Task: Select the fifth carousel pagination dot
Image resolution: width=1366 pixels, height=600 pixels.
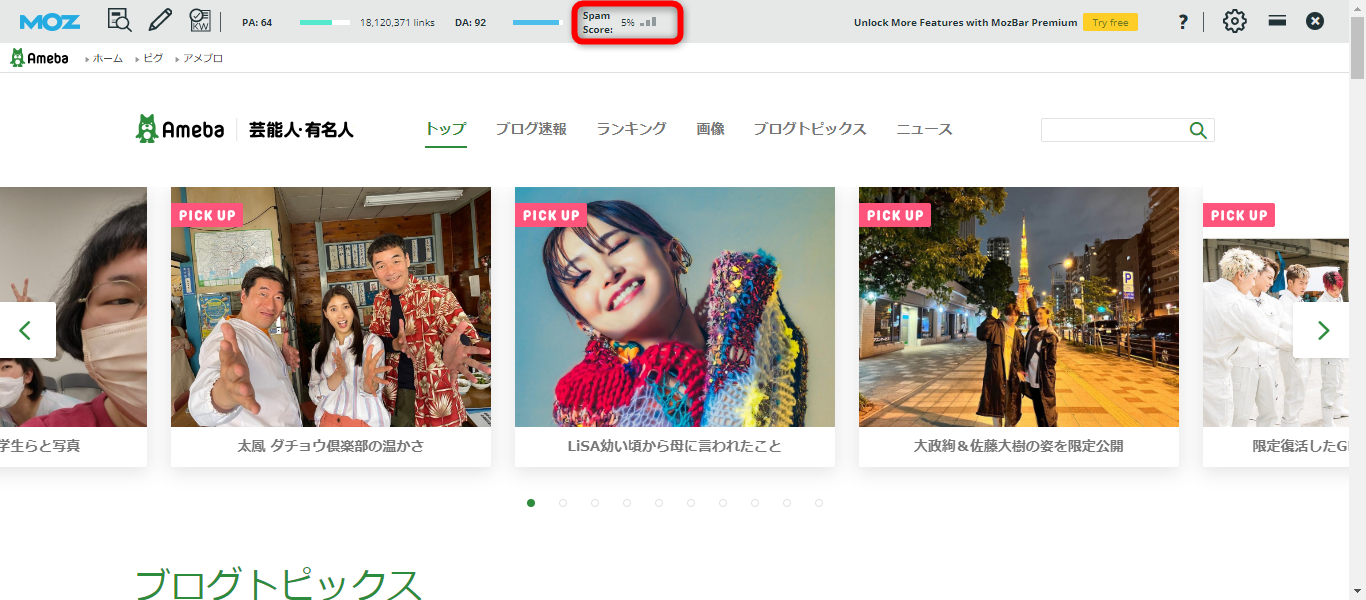Action: click(x=659, y=503)
